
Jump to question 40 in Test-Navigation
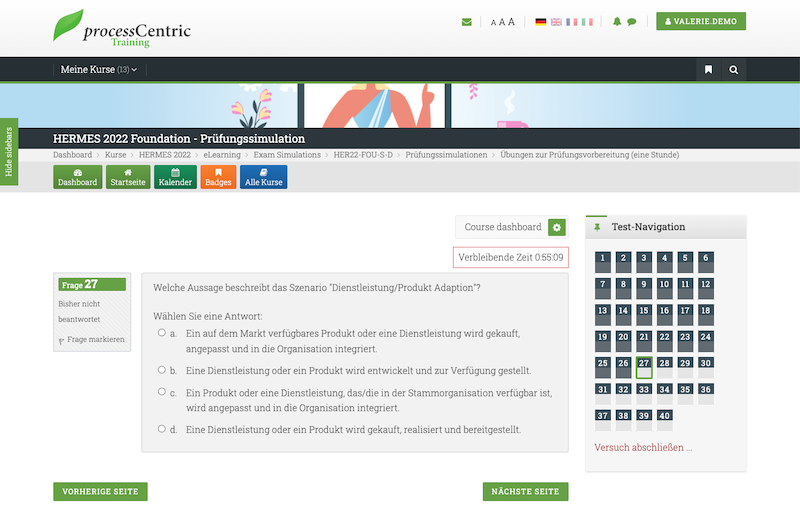(664, 420)
